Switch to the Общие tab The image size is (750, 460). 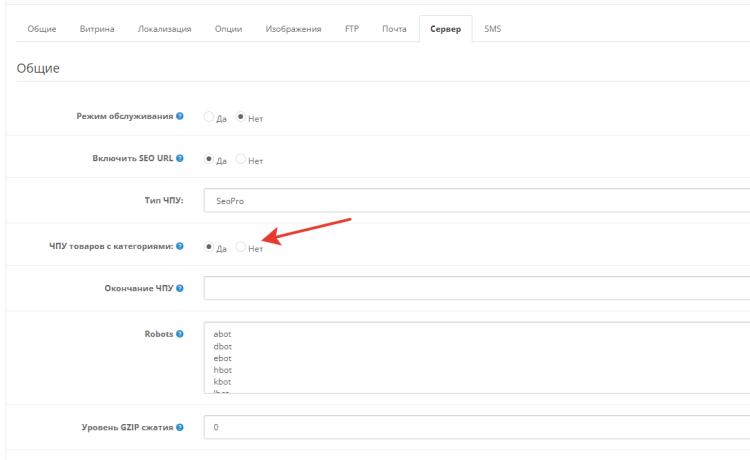coord(41,29)
